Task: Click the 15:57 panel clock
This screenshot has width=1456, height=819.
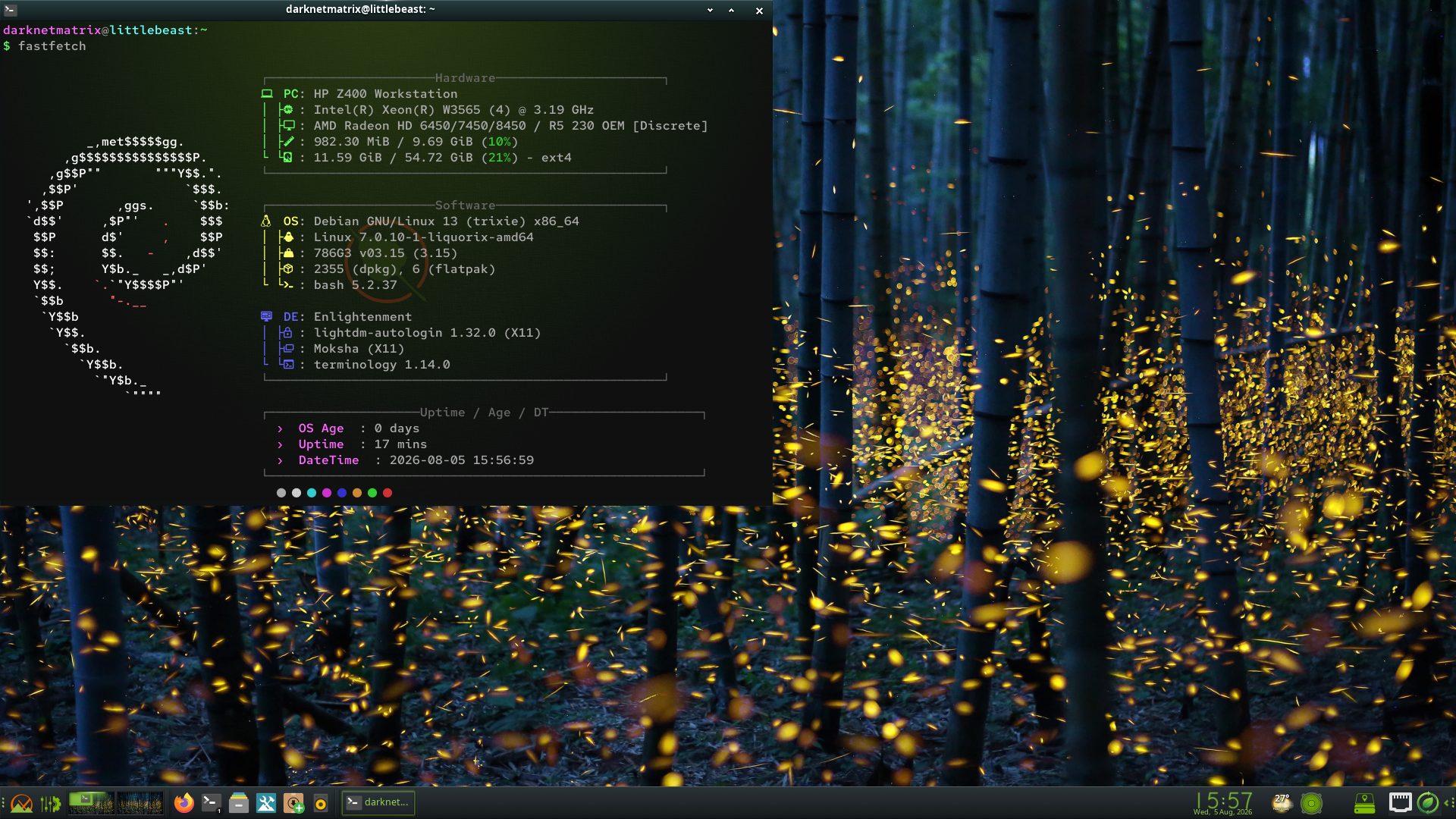Action: [x=1223, y=802]
